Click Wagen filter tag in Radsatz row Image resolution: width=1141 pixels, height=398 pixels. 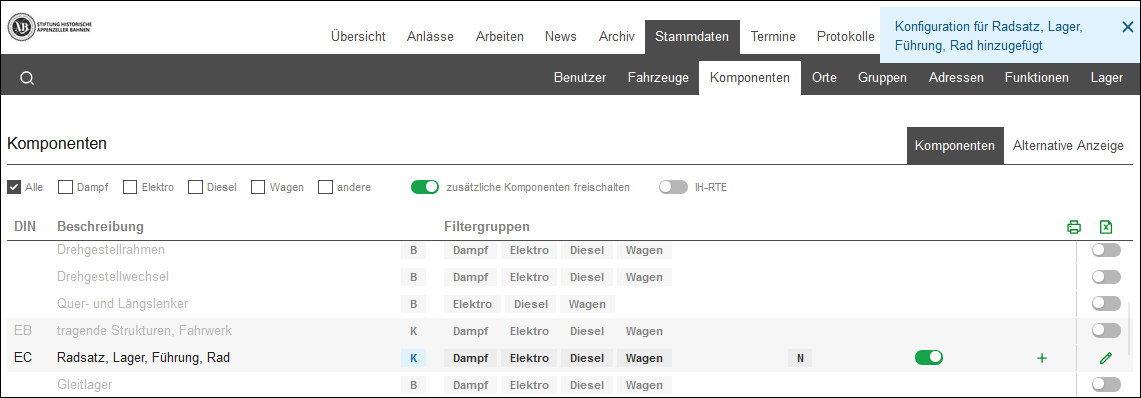pyautogui.click(x=644, y=358)
